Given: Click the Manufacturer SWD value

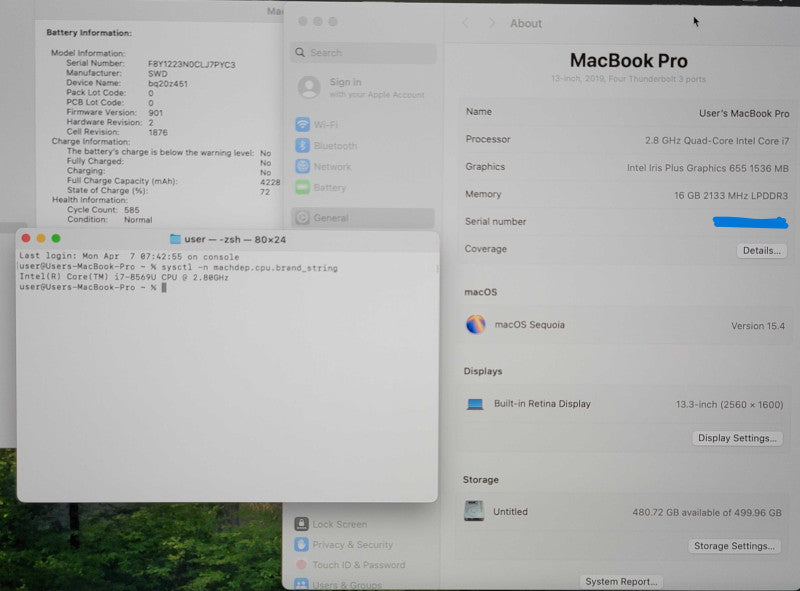Looking at the screenshot, I should (158, 74).
